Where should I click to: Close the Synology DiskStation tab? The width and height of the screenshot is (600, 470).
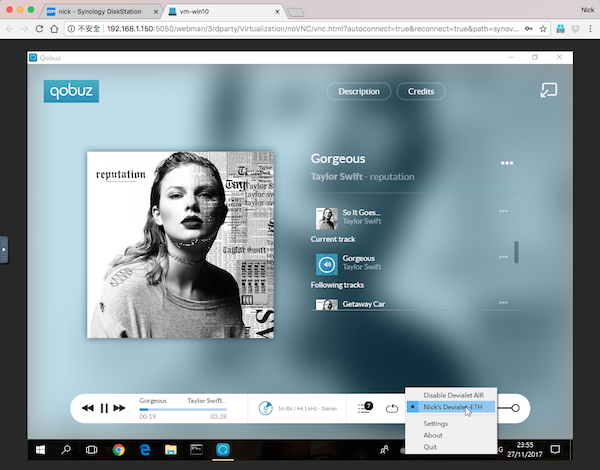156,12
